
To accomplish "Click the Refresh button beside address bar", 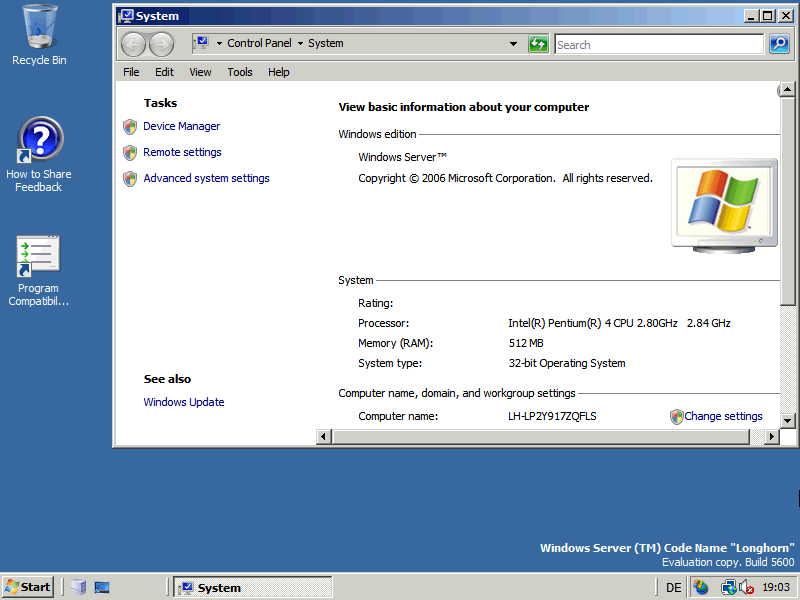I will coord(538,44).
